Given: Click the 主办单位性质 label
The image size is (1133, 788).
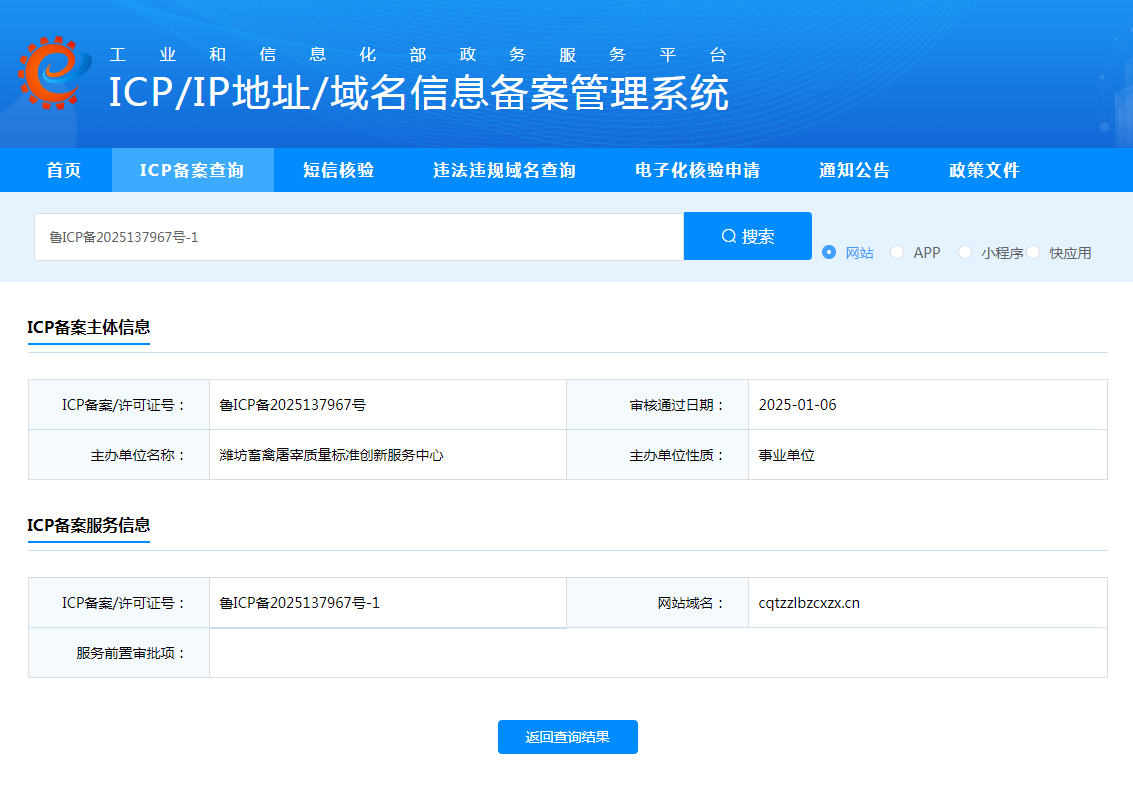Looking at the screenshot, I should (x=676, y=455).
